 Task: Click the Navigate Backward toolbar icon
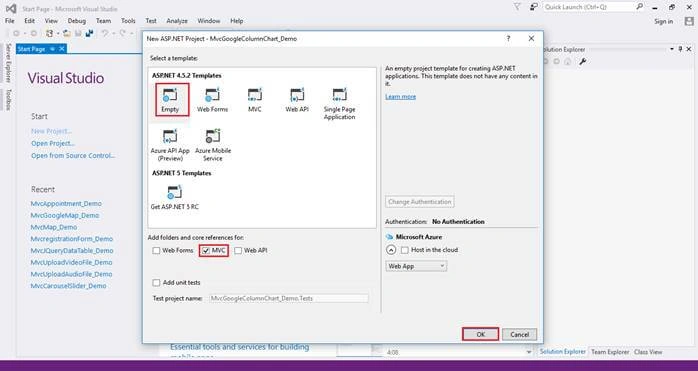coord(16,33)
